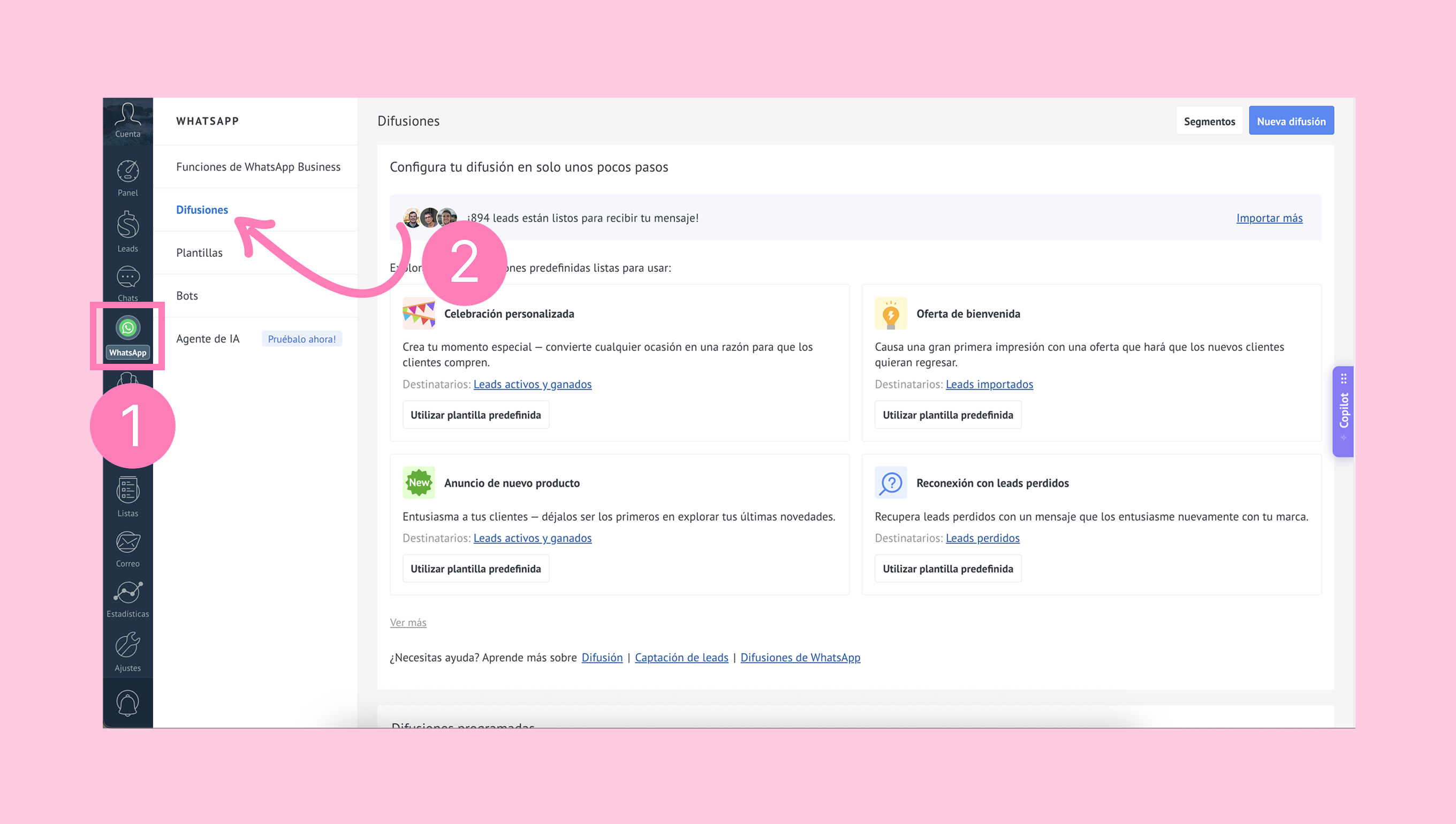Click the Nueva difusión button
Viewport: 1456px width, 824px height.
1291,121
